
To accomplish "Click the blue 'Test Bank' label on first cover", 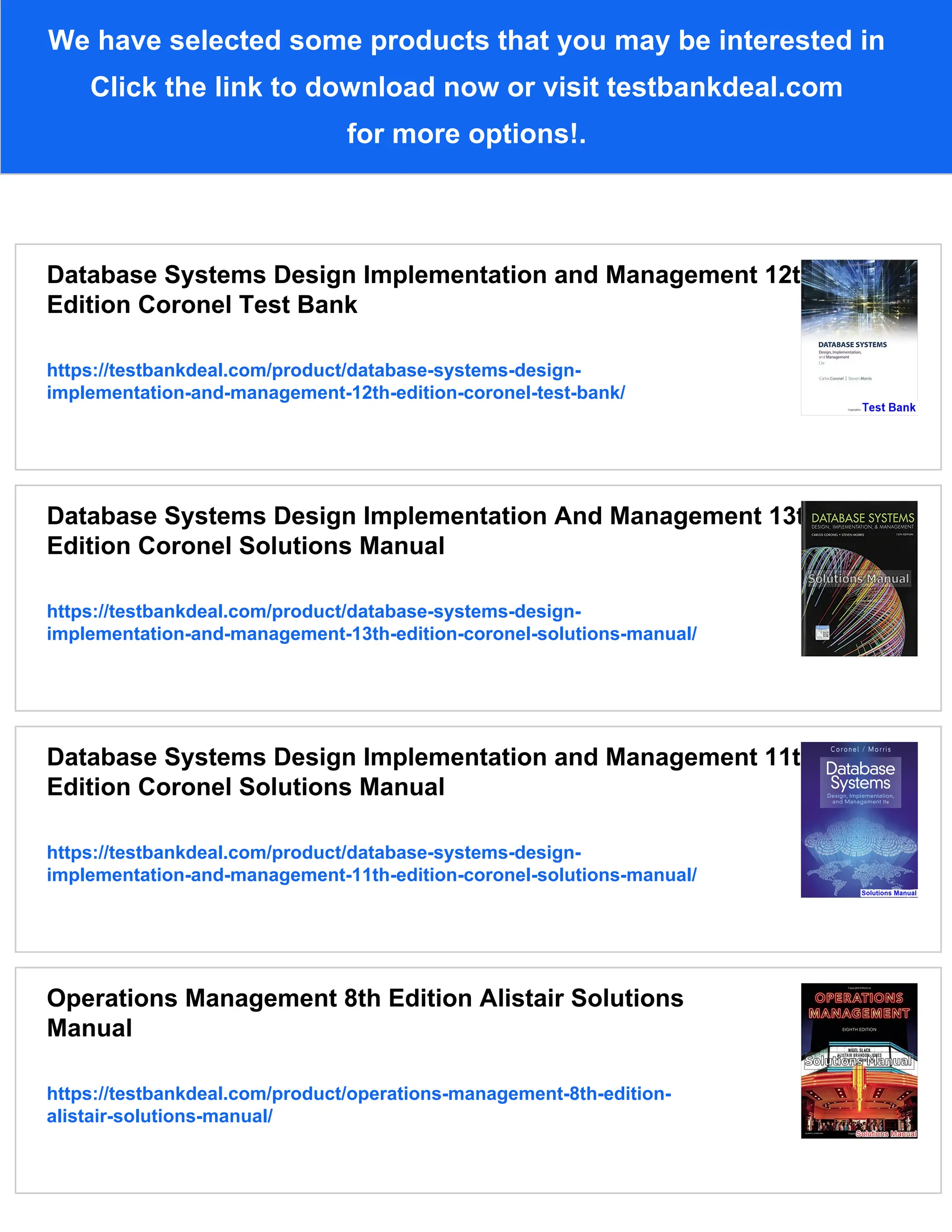I will 888,407.
